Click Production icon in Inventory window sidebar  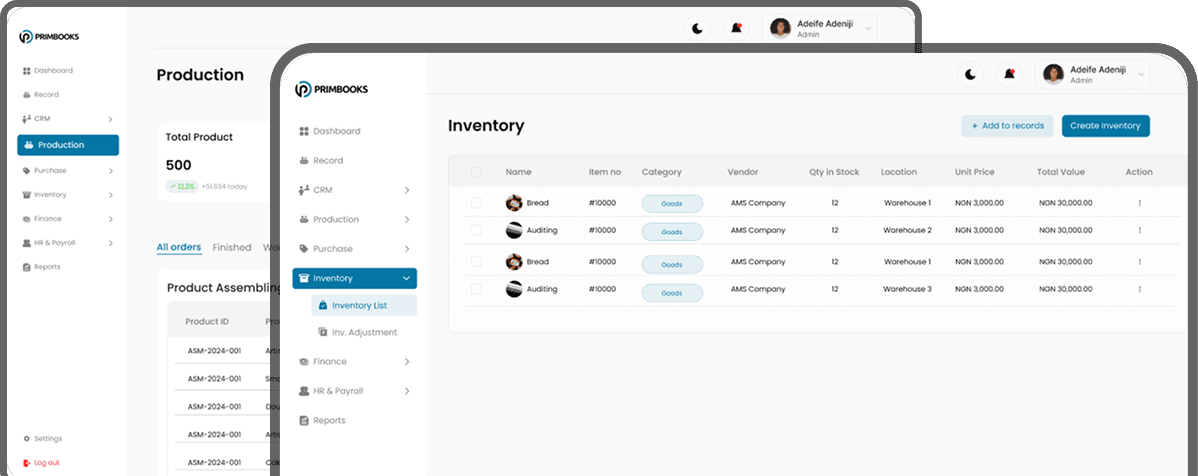click(303, 219)
